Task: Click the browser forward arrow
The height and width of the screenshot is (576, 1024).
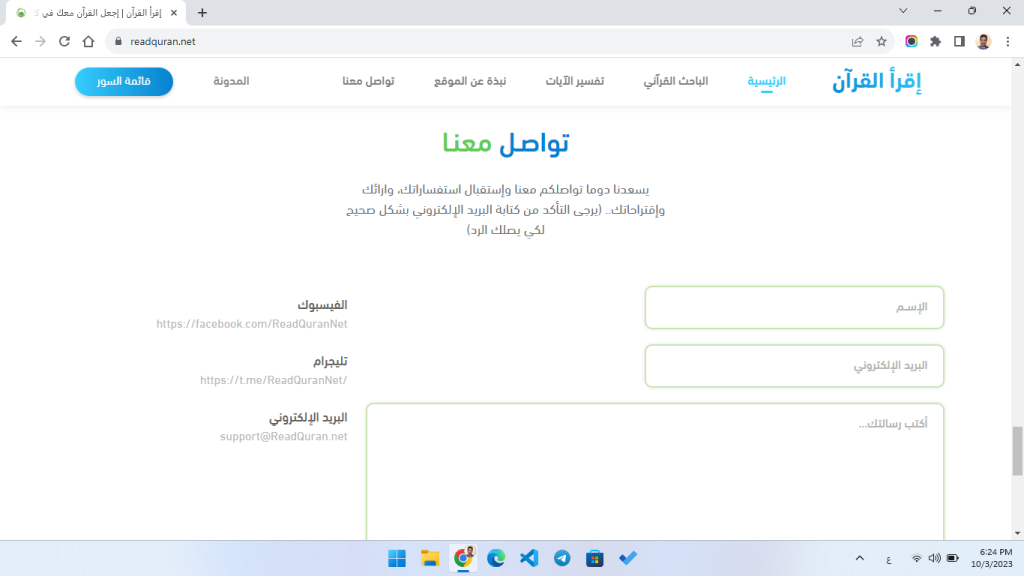Action: pos(40,41)
